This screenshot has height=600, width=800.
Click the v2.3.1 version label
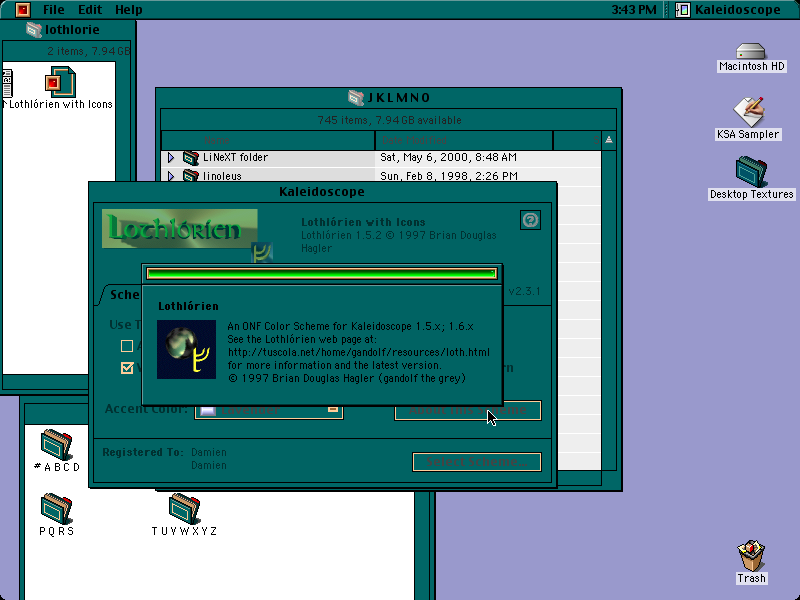(524, 291)
